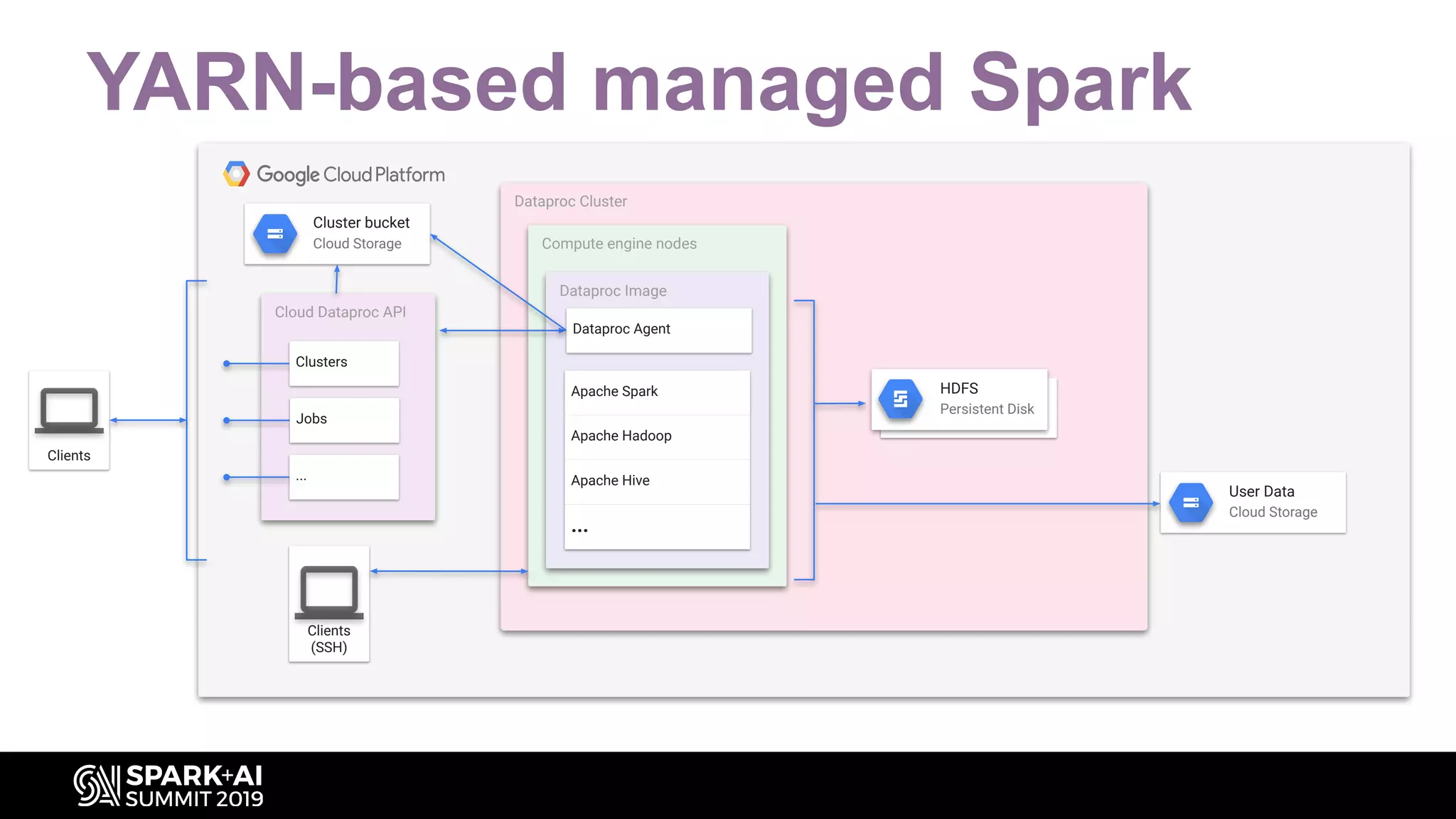
Task: Select the Apache Hive entry
Action: (x=657, y=481)
